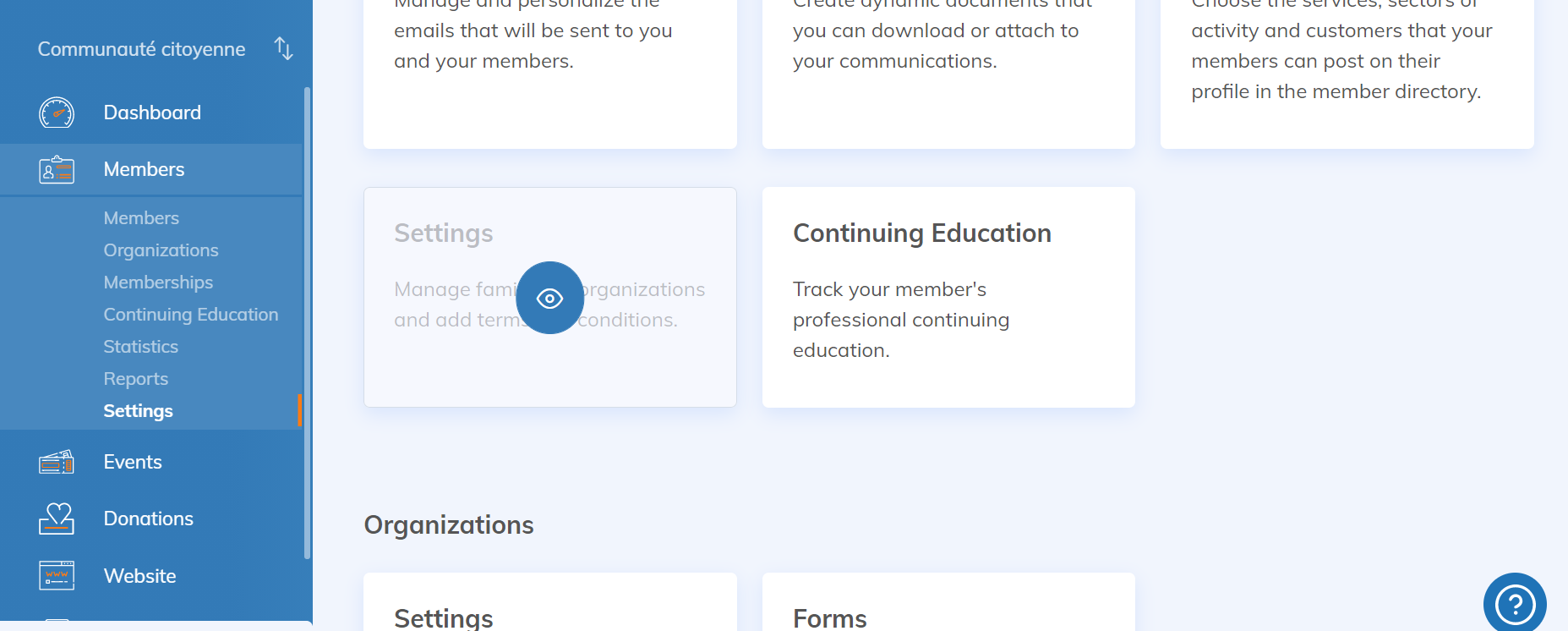Click the Website browser icon
This screenshot has height=631, width=1568.
[x=57, y=576]
